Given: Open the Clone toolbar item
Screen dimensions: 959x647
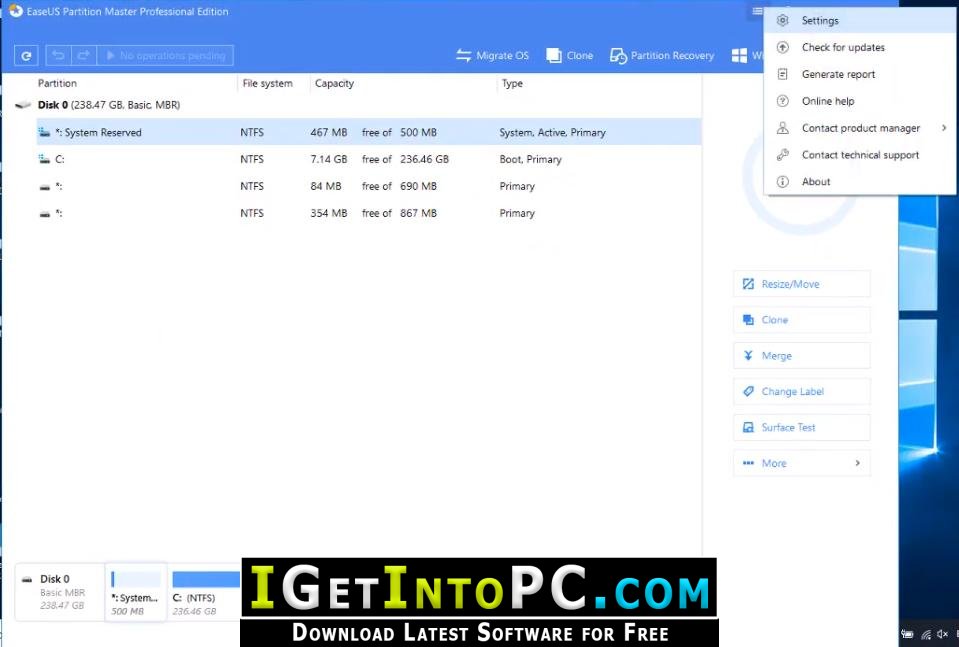Looking at the screenshot, I should [569, 56].
